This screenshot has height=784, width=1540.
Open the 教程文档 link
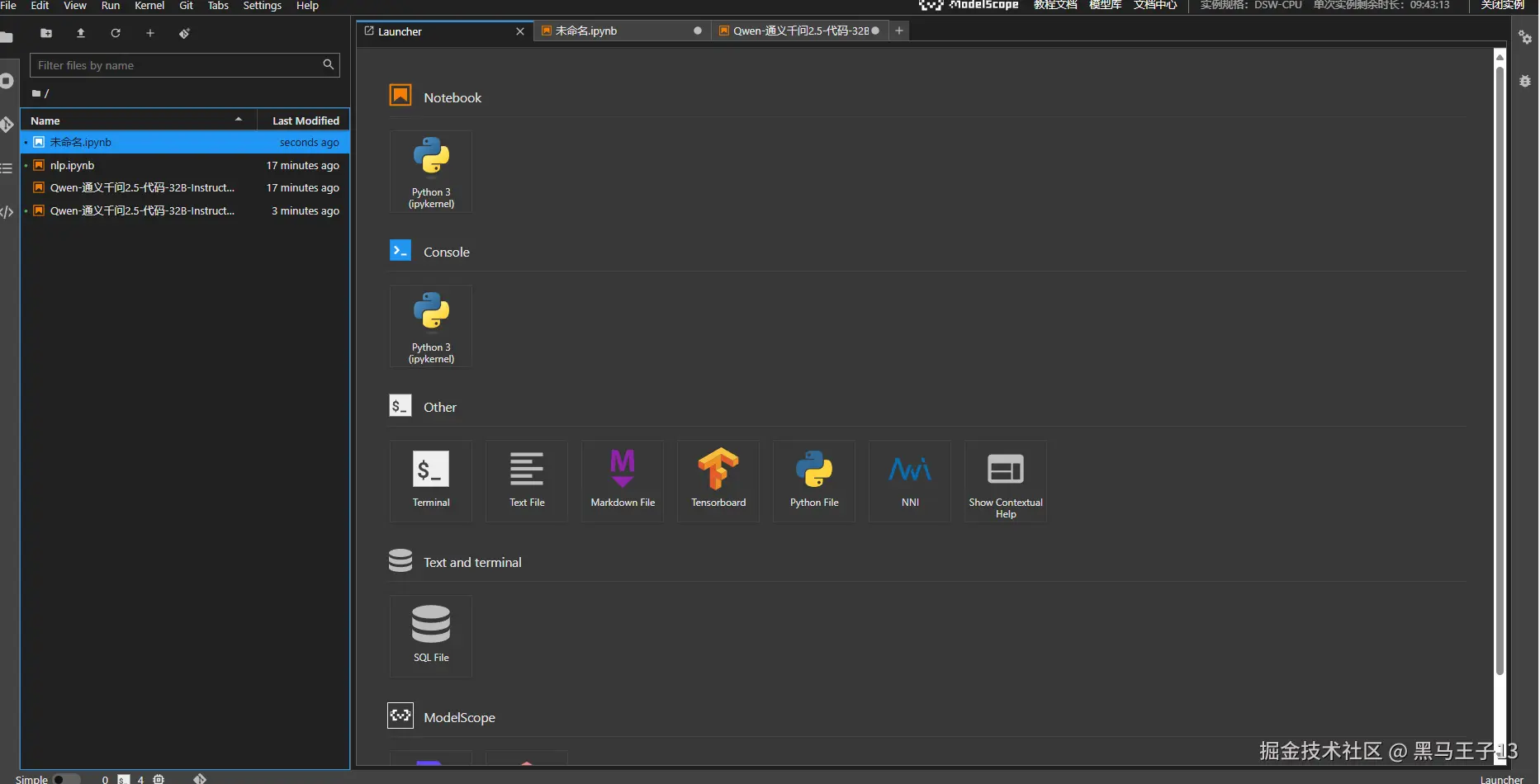tap(1055, 5)
